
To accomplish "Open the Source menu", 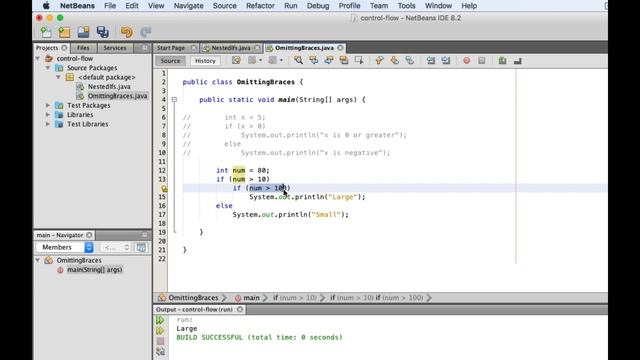I will tap(224, 6).
